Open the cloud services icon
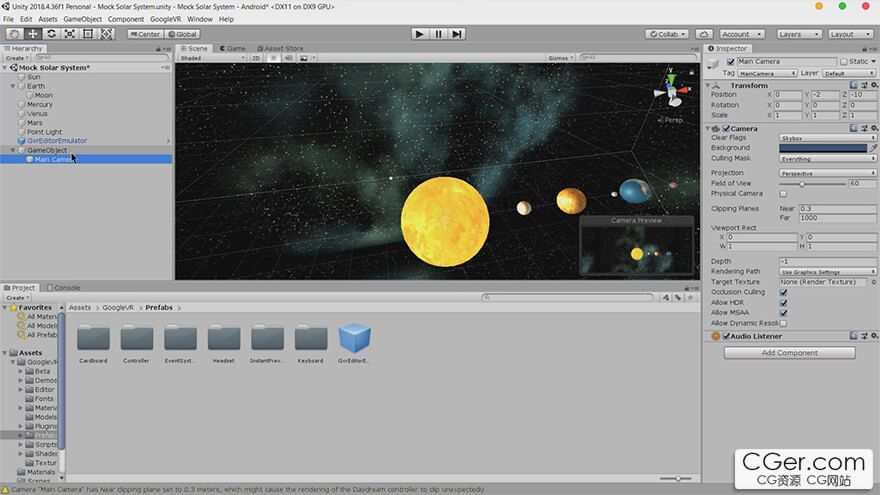 coord(704,34)
